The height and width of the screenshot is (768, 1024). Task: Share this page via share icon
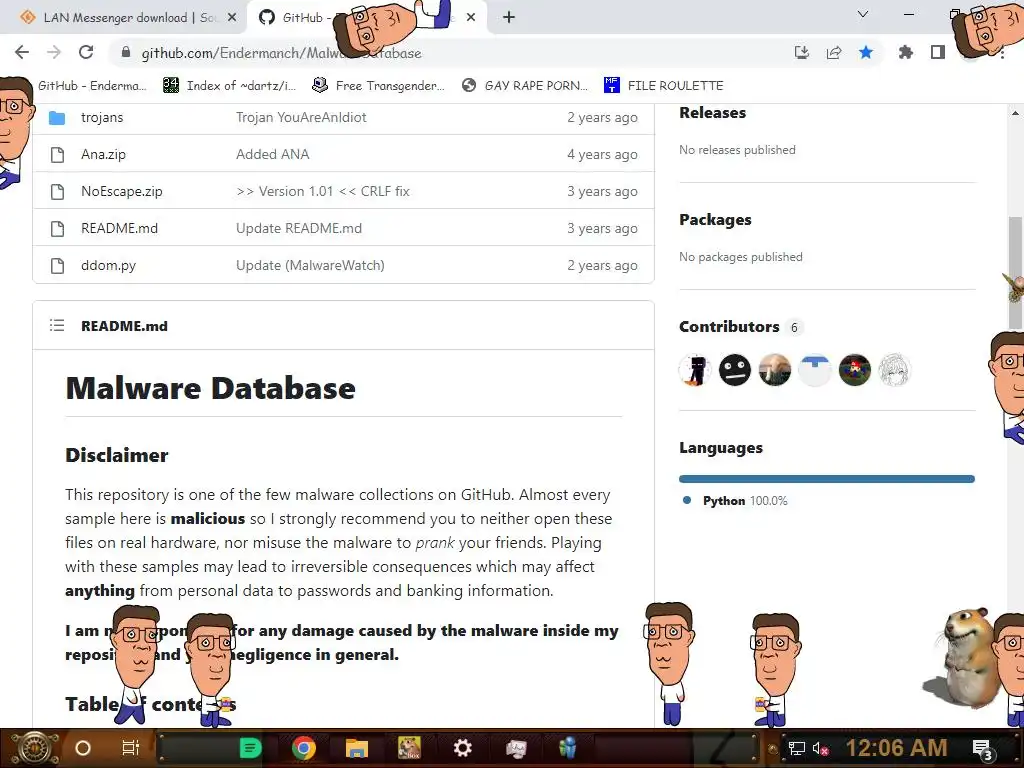(x=834, y=52)
